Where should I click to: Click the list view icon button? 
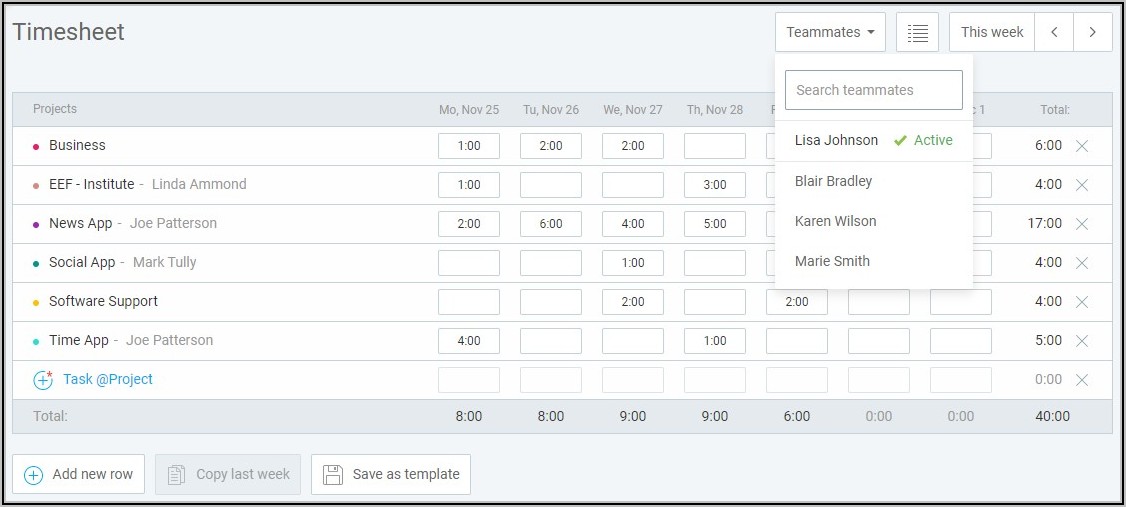click(917, 32)
